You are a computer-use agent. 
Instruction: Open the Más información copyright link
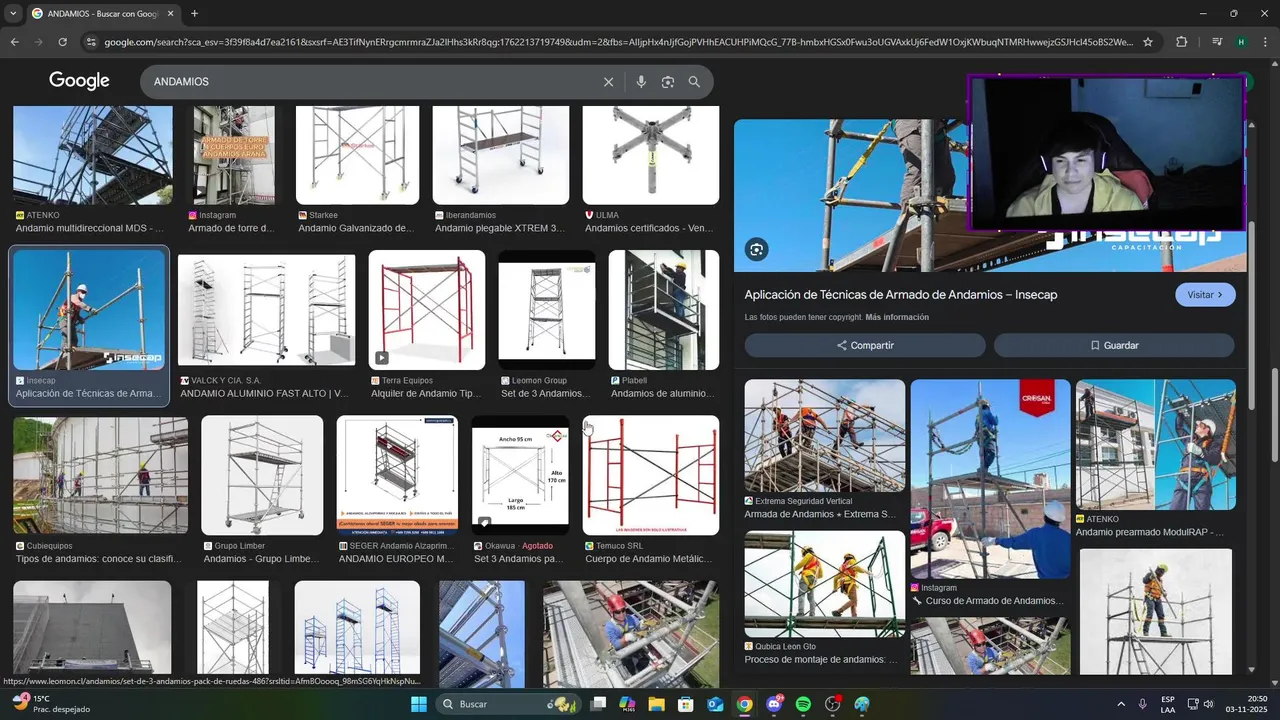click(x=897, y=317)
